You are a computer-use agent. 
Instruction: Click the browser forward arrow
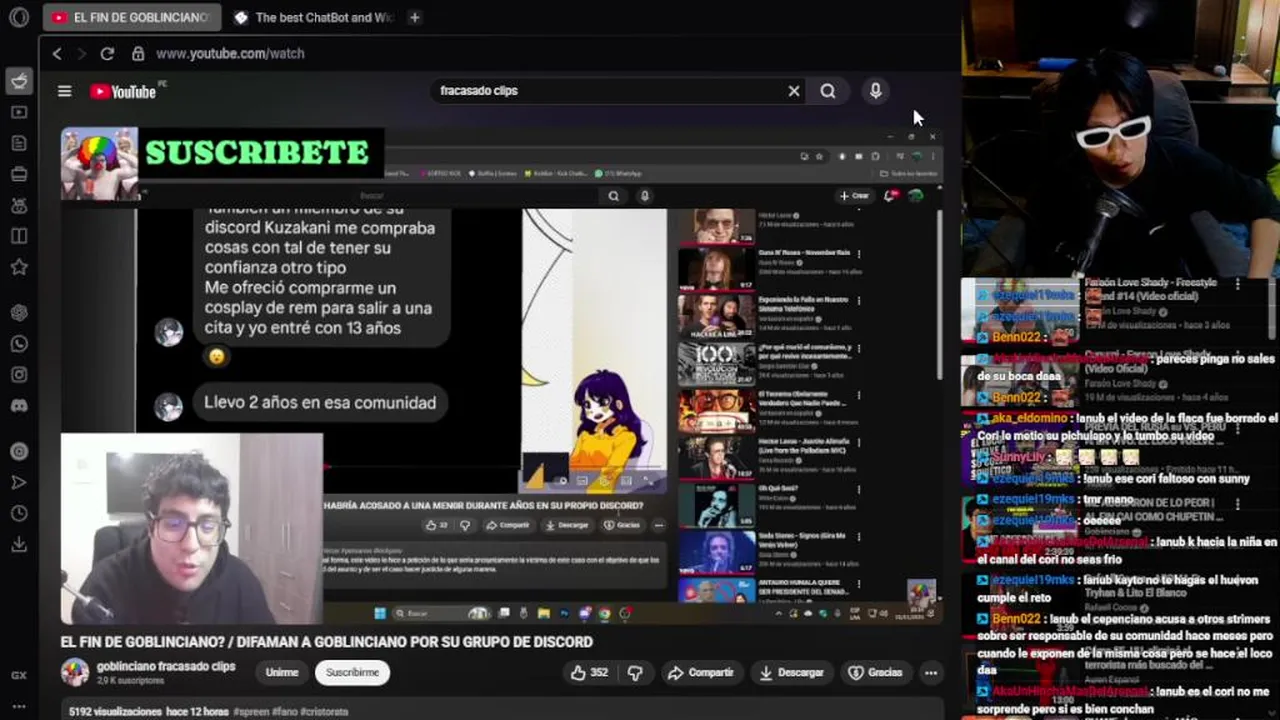(82, 54)
